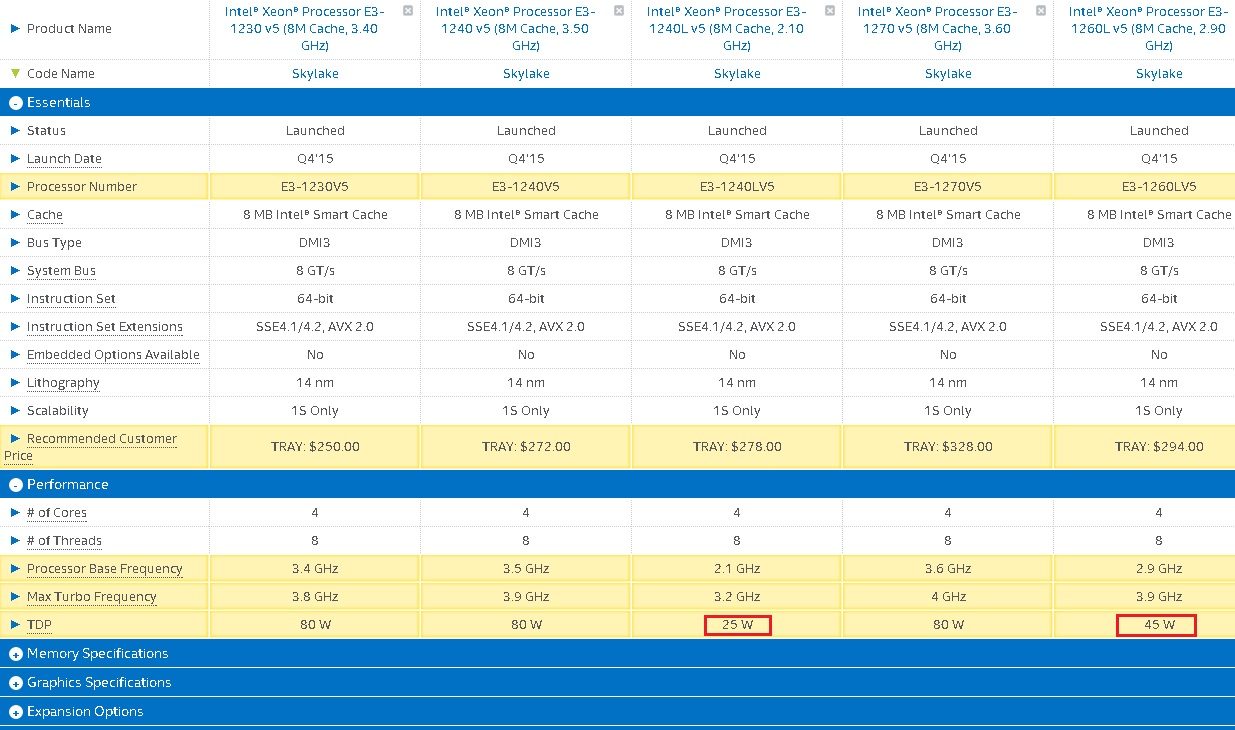Image resolution: width=1235 pixels, height=730 pixels.
Task: Open Skylake link under the E3-1240L v5 column
Action: [x=737, y=74]
